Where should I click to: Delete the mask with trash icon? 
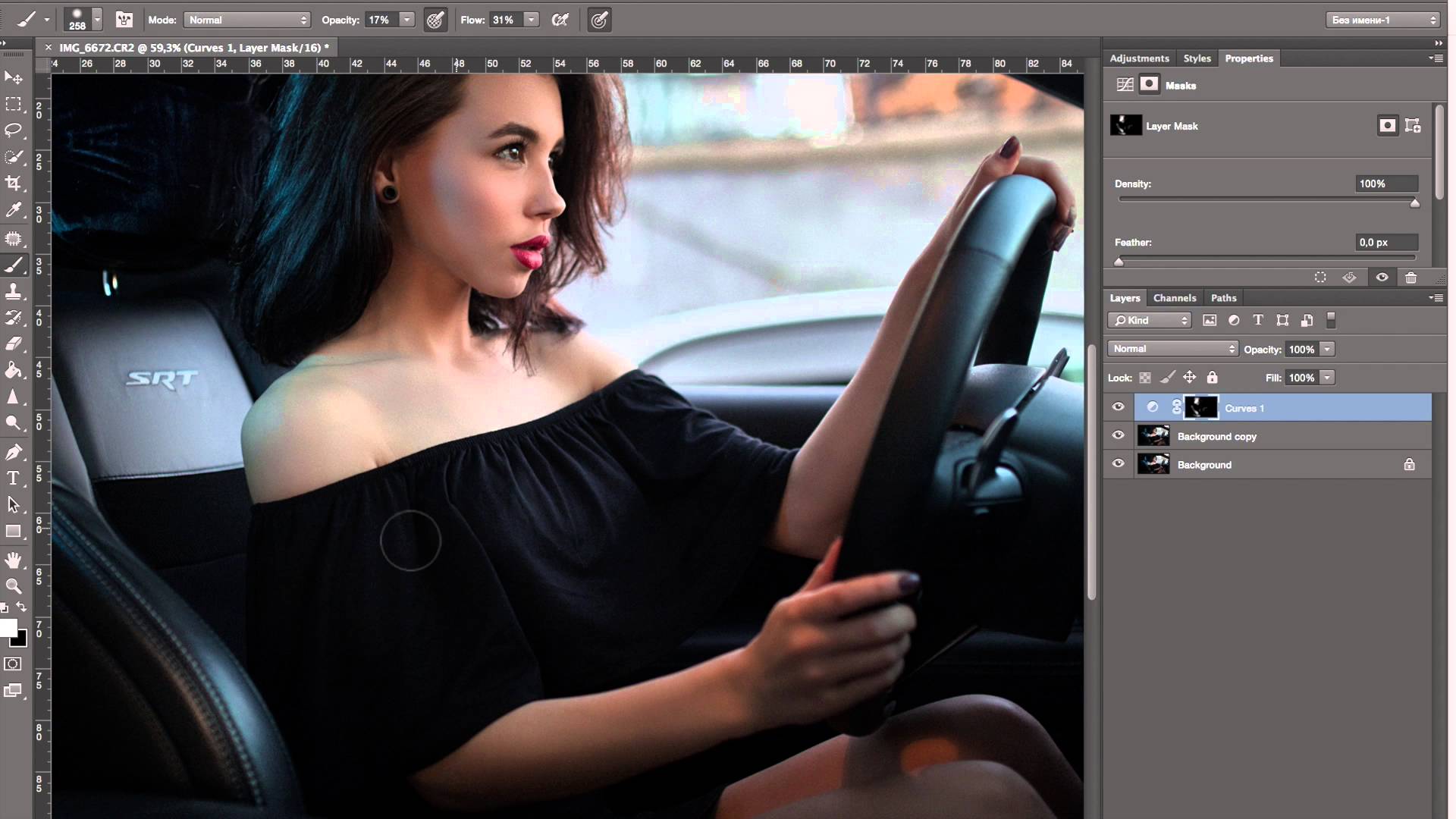[x=1410, y=278]
